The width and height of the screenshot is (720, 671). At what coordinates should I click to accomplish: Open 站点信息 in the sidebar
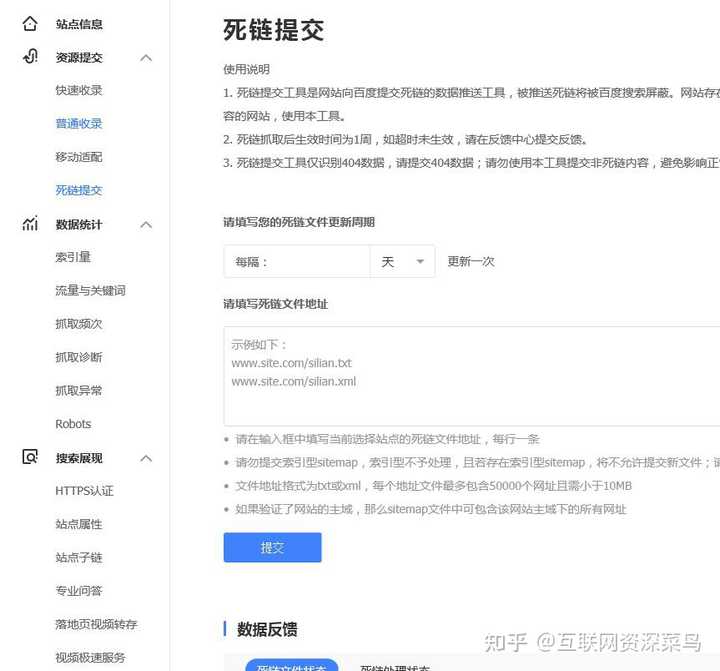pos(79,24)
